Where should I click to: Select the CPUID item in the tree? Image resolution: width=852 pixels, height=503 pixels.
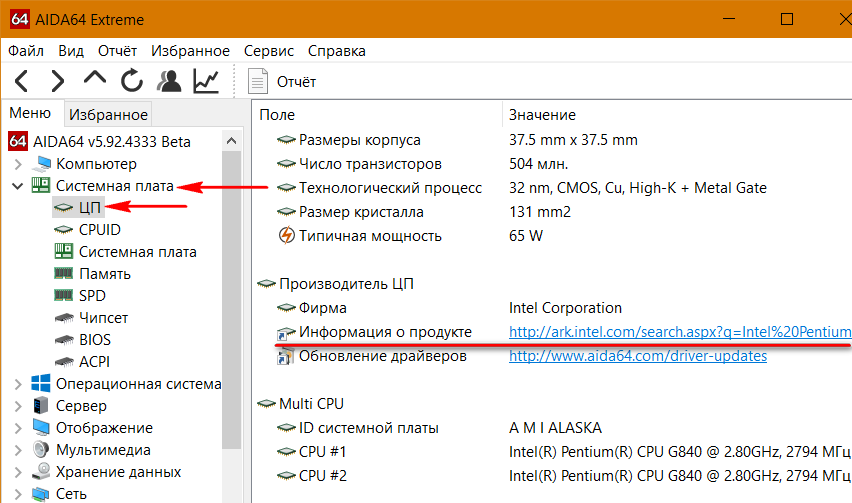click(100, 230)
